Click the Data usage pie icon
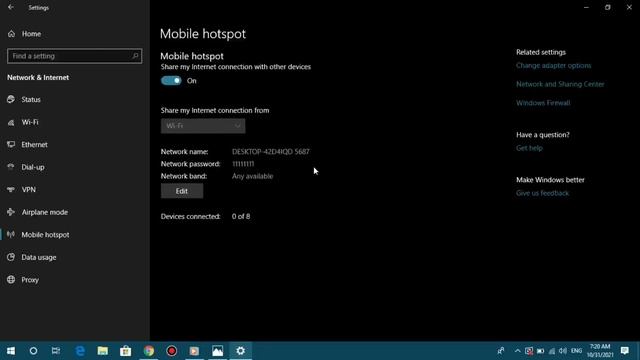The height and width of the screenshot is (360, 640). (x=11, y=257)
